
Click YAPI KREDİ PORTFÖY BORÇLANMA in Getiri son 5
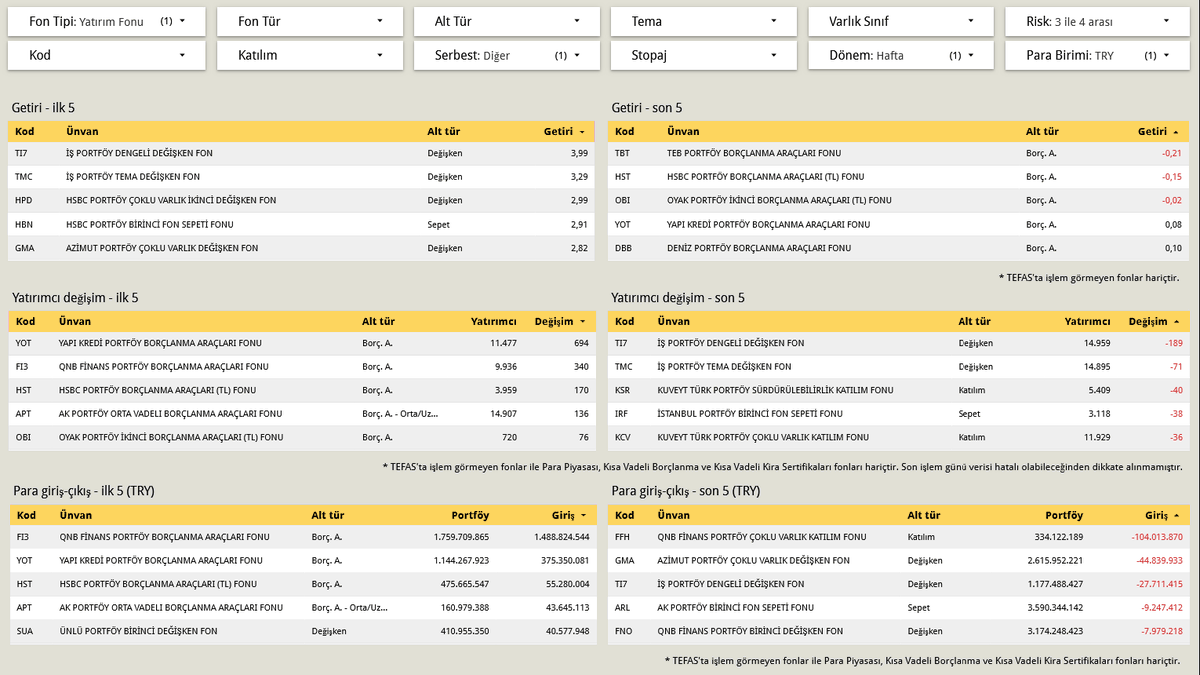pos(768,224)
